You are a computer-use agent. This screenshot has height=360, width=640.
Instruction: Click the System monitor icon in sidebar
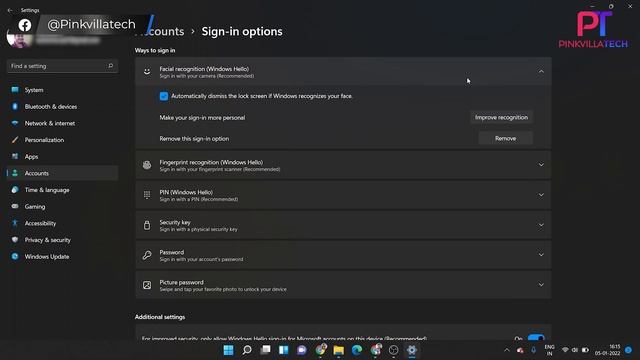coord(15,90)
